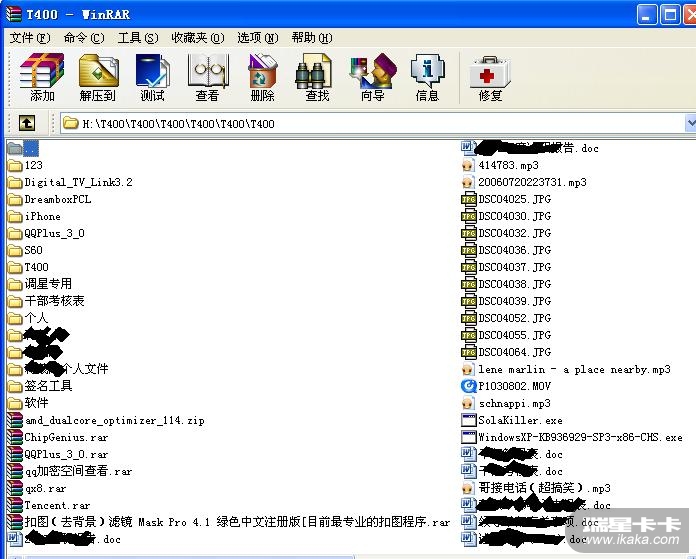Click the 解压到 (Extract To) toolbar icon
Image resolution: width=696 pixels, height=559 pixels.
pyautogui.click(x=98, y=77)
